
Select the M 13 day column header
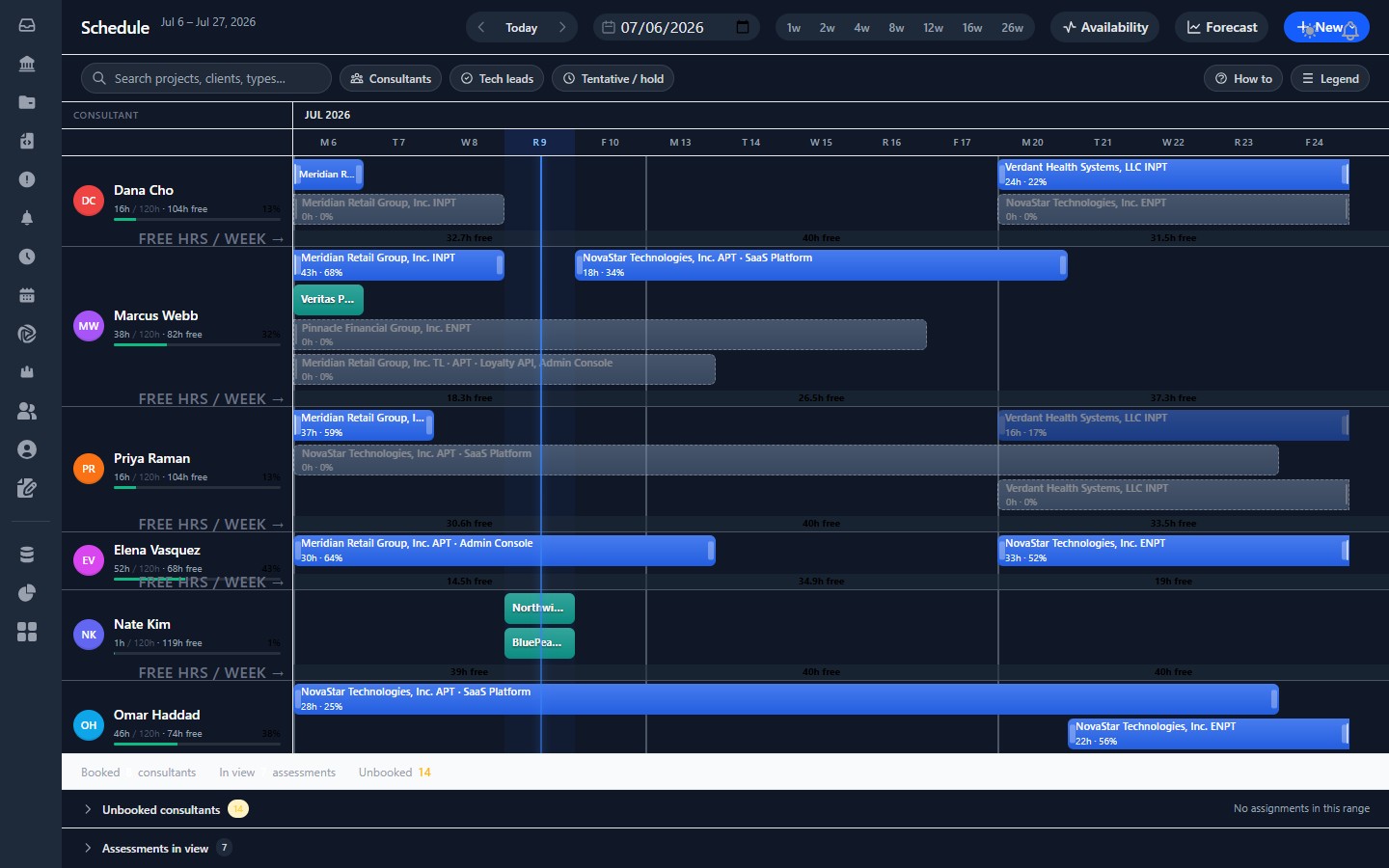pos(680,142)
